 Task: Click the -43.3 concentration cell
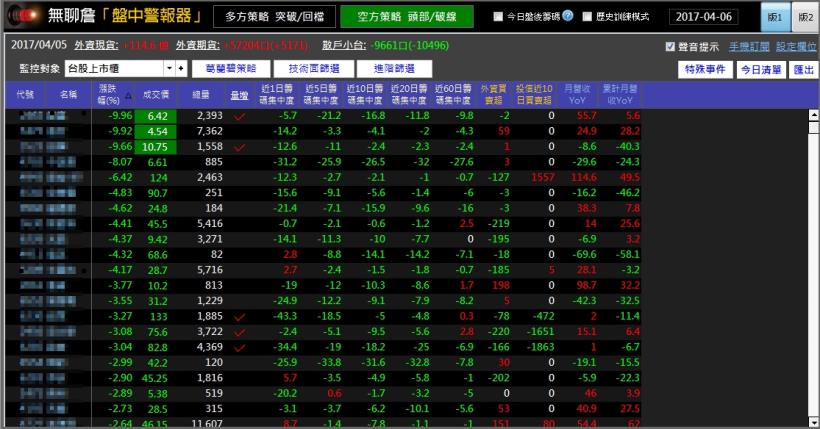point(285,317)
